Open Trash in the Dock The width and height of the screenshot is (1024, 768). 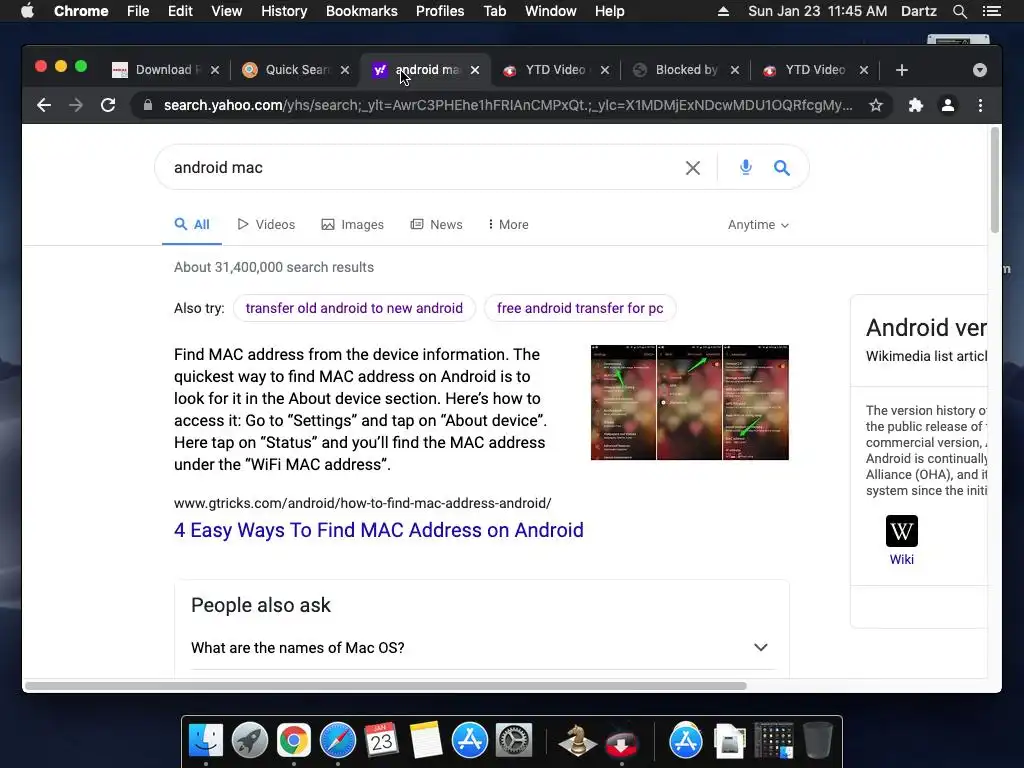pyautogui.click(x=818, y=741)
